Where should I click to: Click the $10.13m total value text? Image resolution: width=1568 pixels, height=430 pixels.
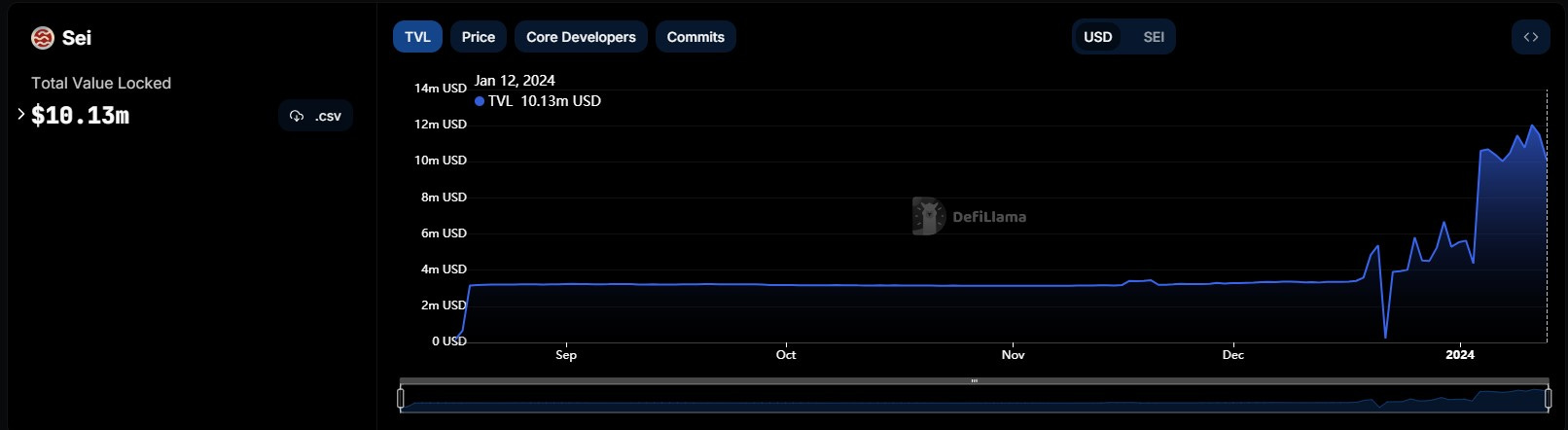(x=80, y=116)
